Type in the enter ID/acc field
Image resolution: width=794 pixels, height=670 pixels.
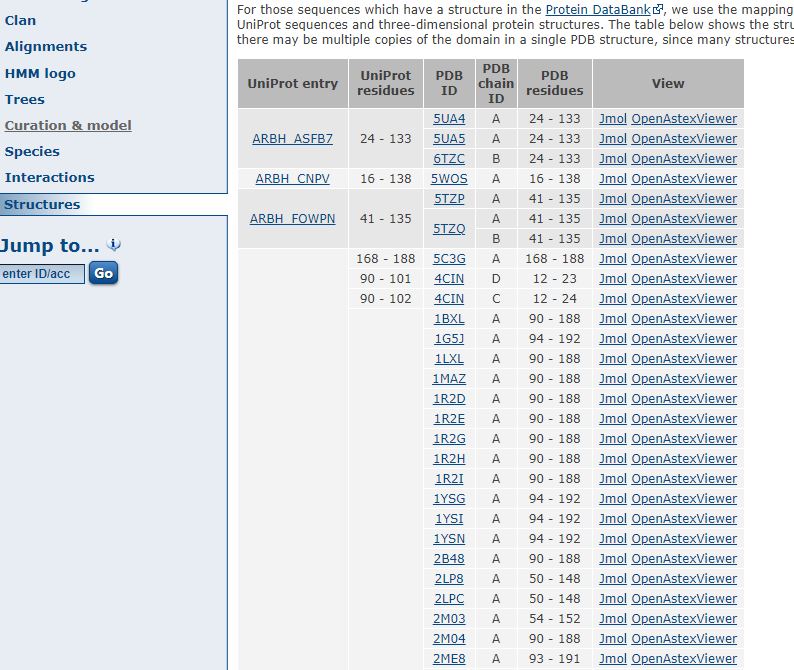click(x=42, y=273)
